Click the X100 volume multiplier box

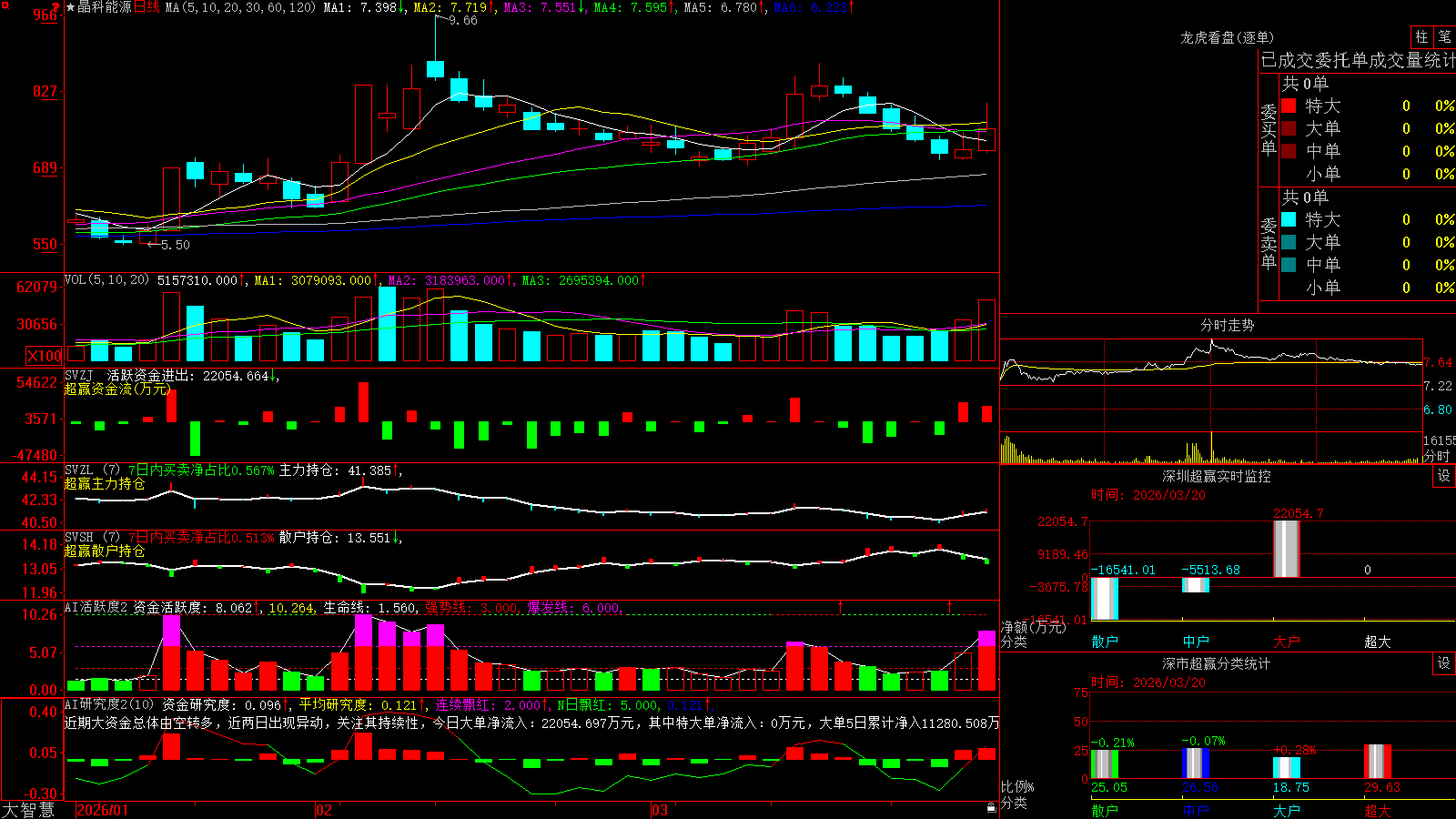pyautogui.click(x=45, y=356)
